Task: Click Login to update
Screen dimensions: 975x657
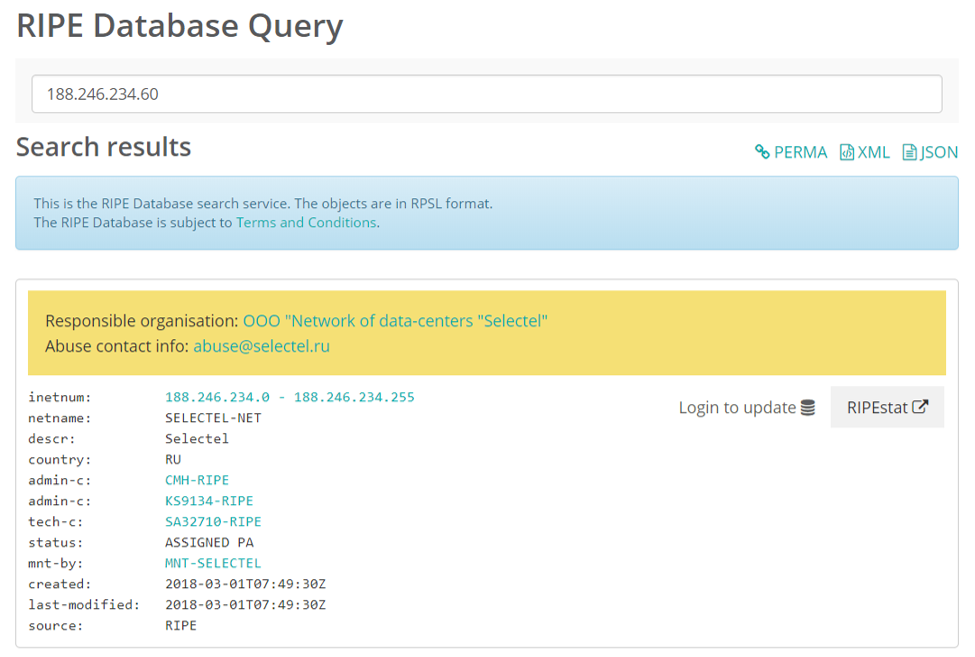Action: coord(746,408)
